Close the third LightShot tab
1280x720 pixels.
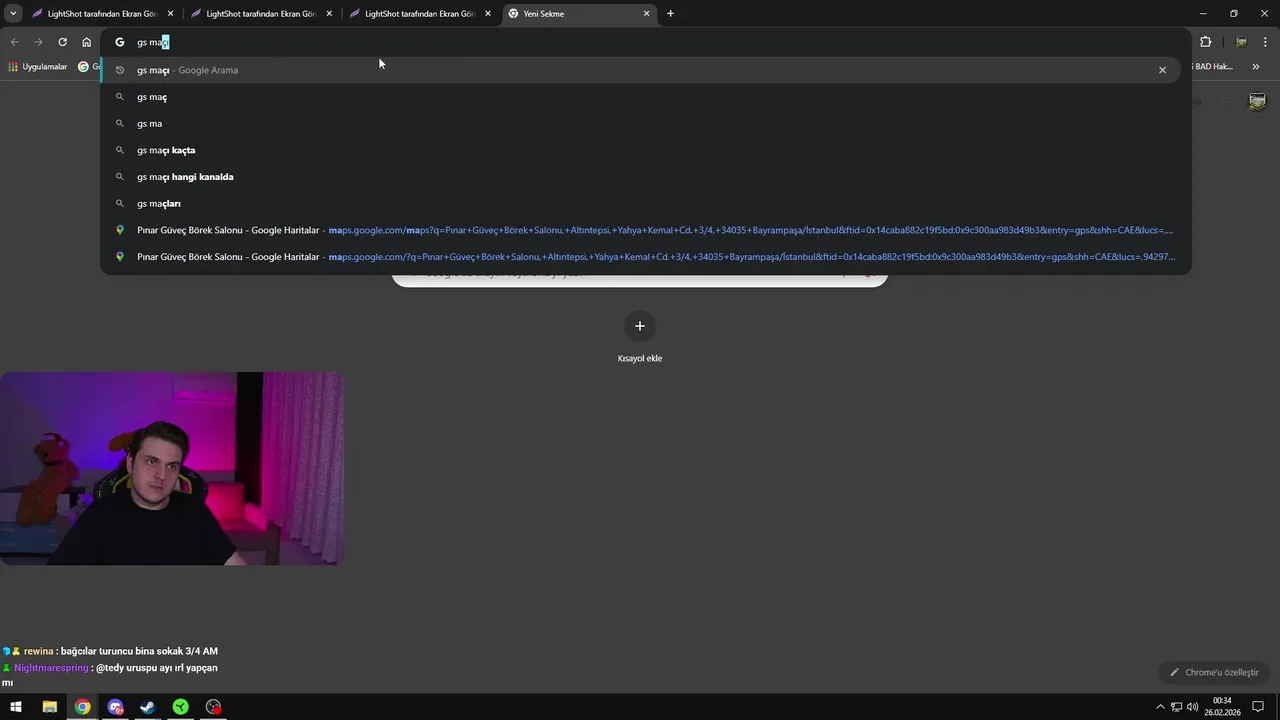point(488,14)
